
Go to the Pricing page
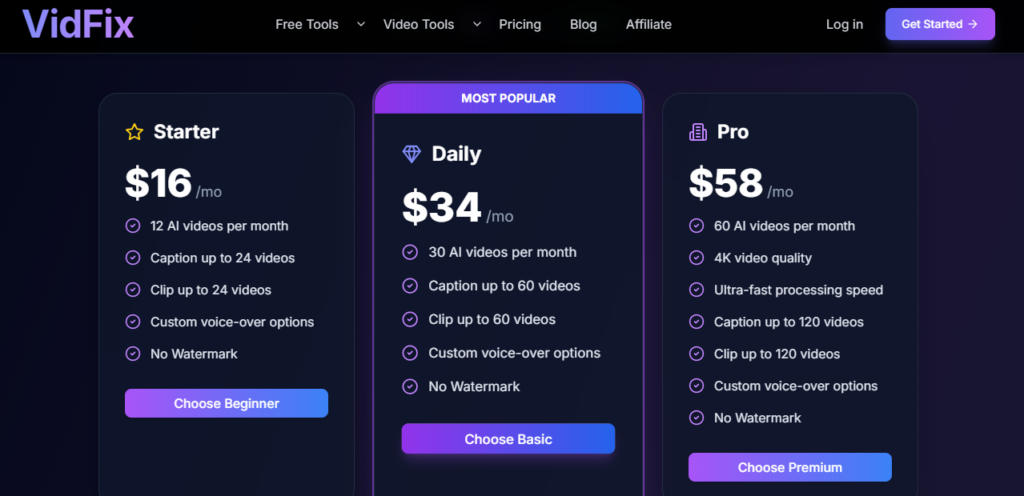tap(520, 24)
